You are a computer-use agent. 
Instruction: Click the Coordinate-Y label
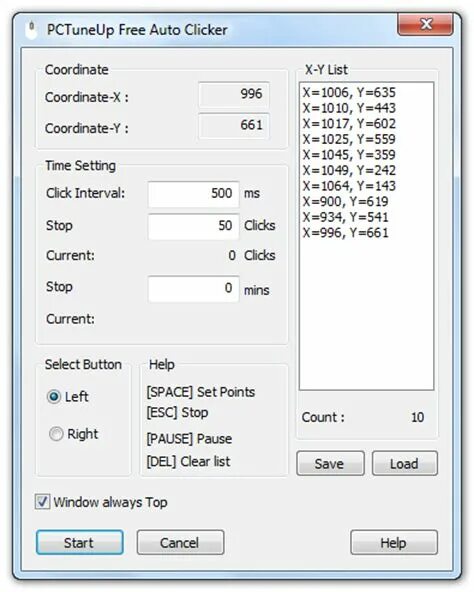pos(86,128)
